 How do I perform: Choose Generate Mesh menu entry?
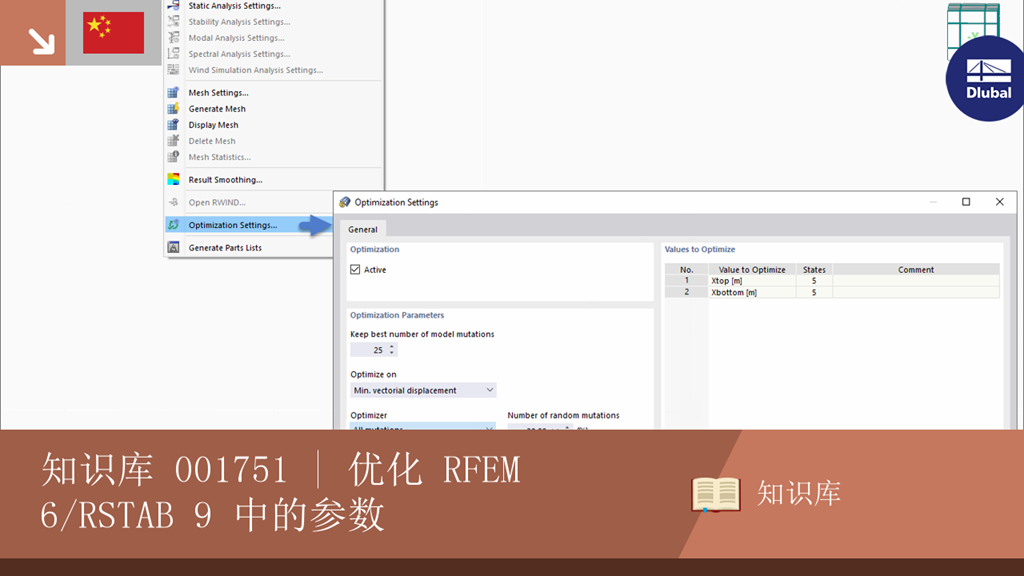[x=217, y=109]
